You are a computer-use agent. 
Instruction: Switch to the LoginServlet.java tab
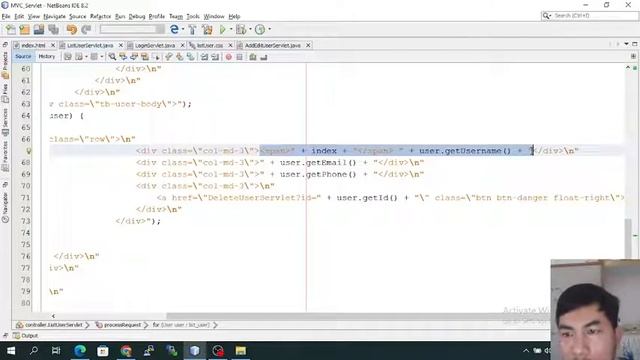click(155, 45)
